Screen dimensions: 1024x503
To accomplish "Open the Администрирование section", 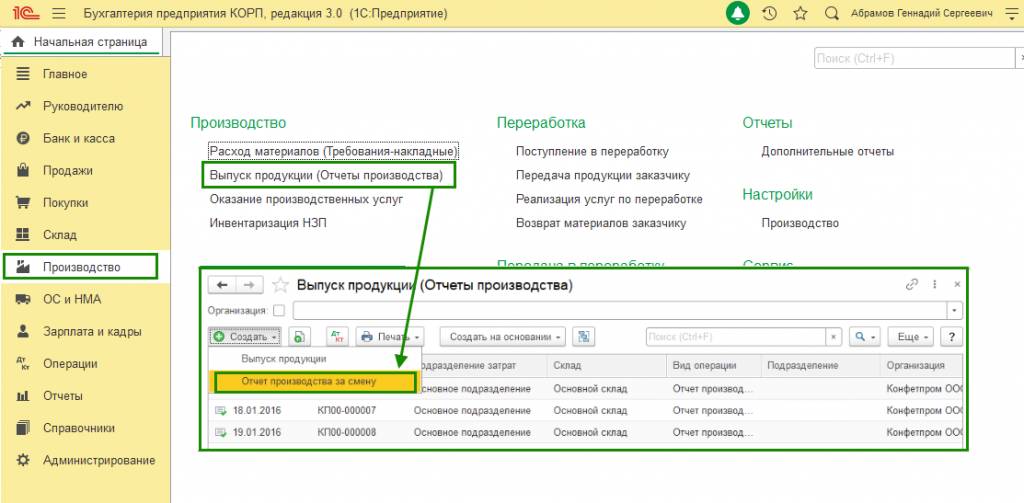I will click(99, 460).
